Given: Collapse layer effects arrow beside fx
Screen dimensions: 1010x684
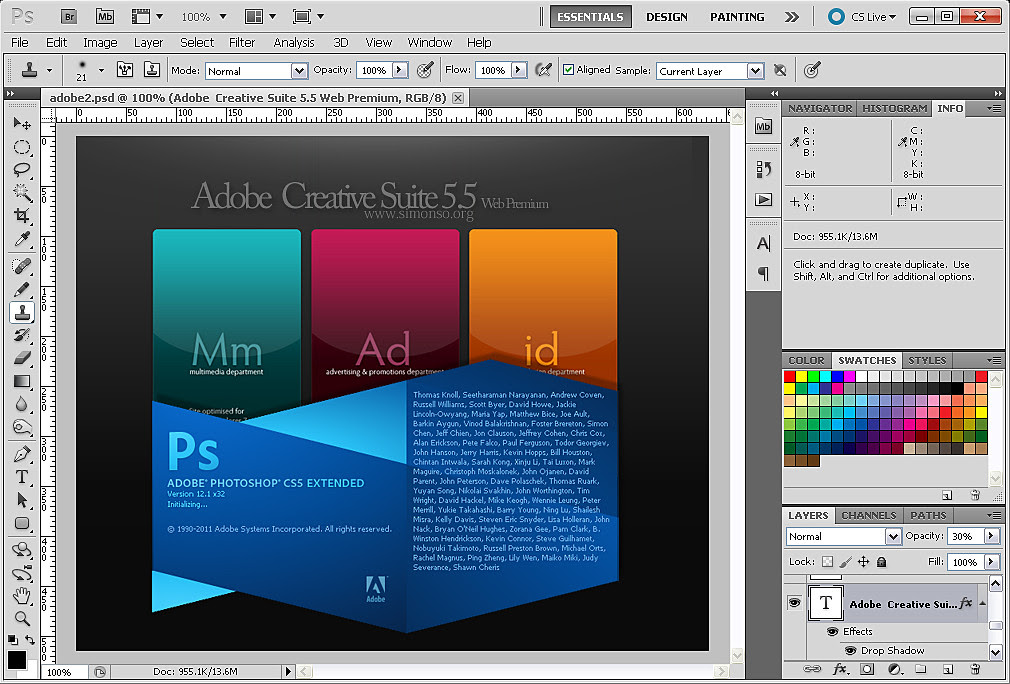Looking at the screenshot, I should [983, 603].
